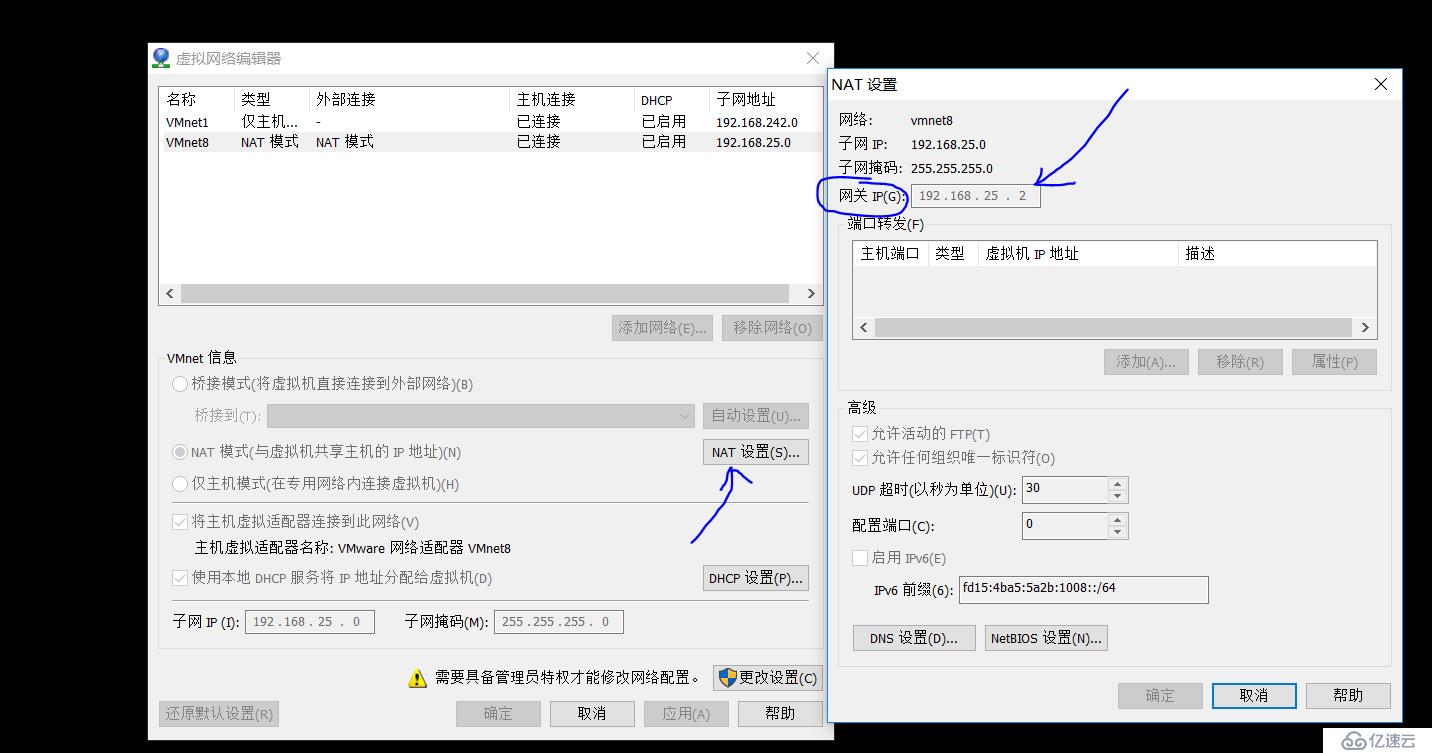Click the 添加网络(E)... button
The width and height of the screenshot is (1432, 753).
tap(662, 327)
